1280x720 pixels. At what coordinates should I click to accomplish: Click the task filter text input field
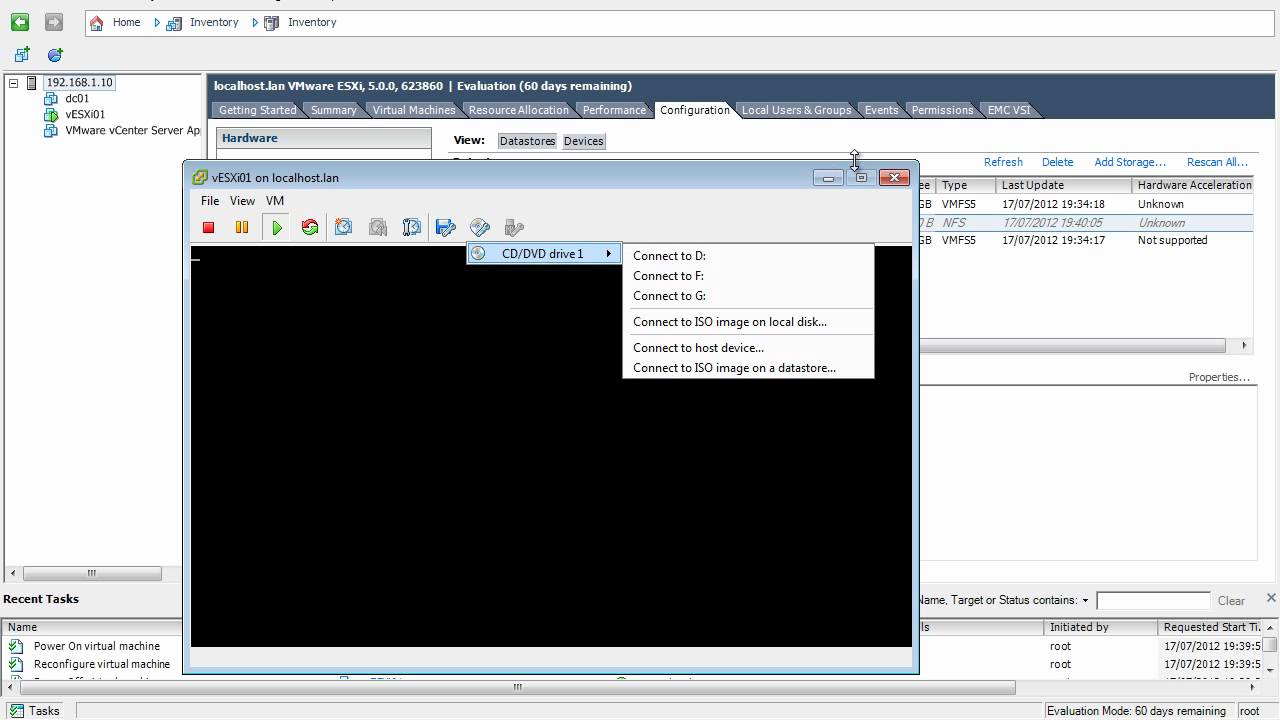1153,601
